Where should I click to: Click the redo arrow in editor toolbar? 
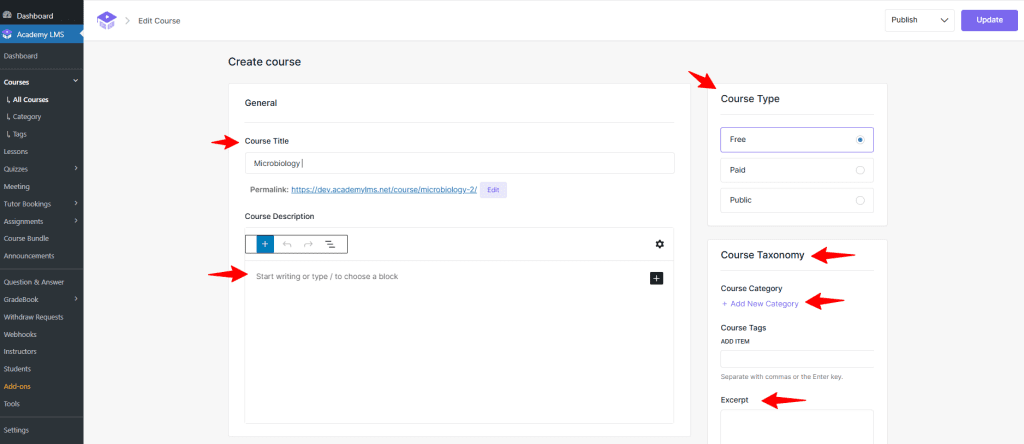click(x=308, y=243)
